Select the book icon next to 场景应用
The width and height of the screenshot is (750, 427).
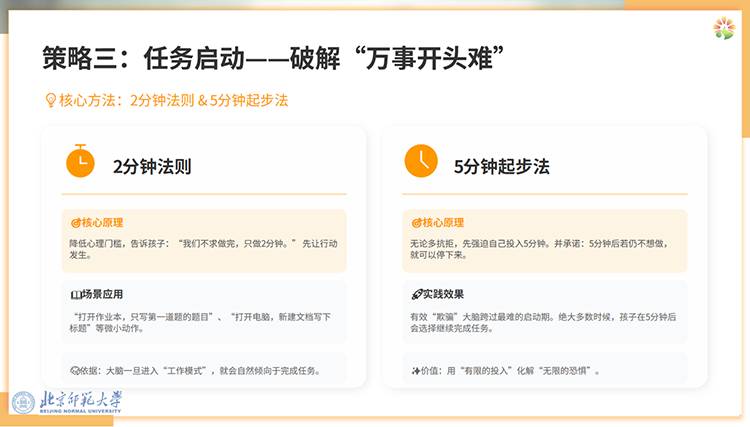(75, 295)
